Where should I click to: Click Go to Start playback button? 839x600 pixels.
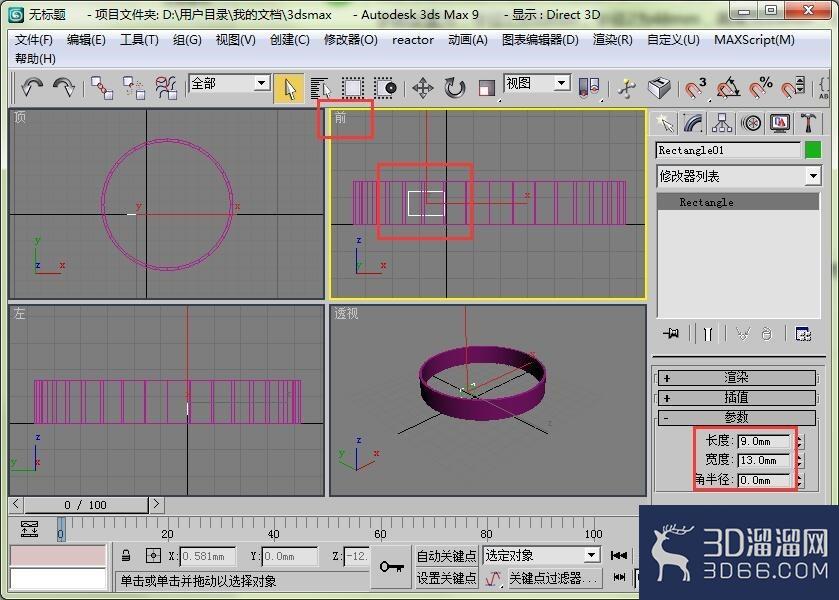click(x=619, y=556)
